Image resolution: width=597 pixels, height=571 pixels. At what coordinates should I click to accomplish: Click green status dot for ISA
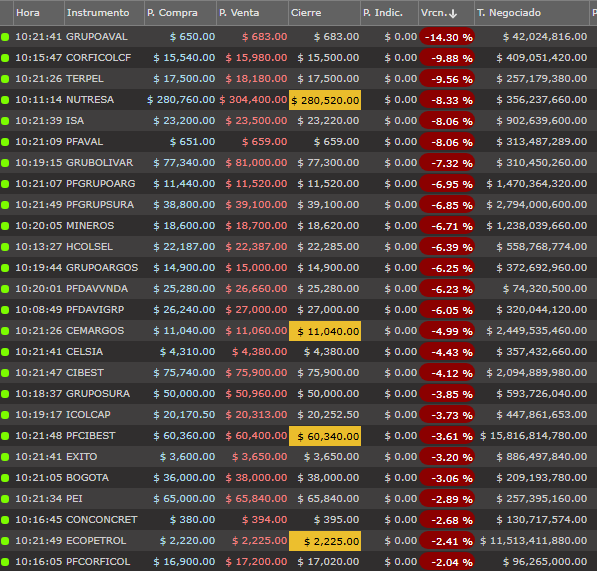click(x=5, y=121)
